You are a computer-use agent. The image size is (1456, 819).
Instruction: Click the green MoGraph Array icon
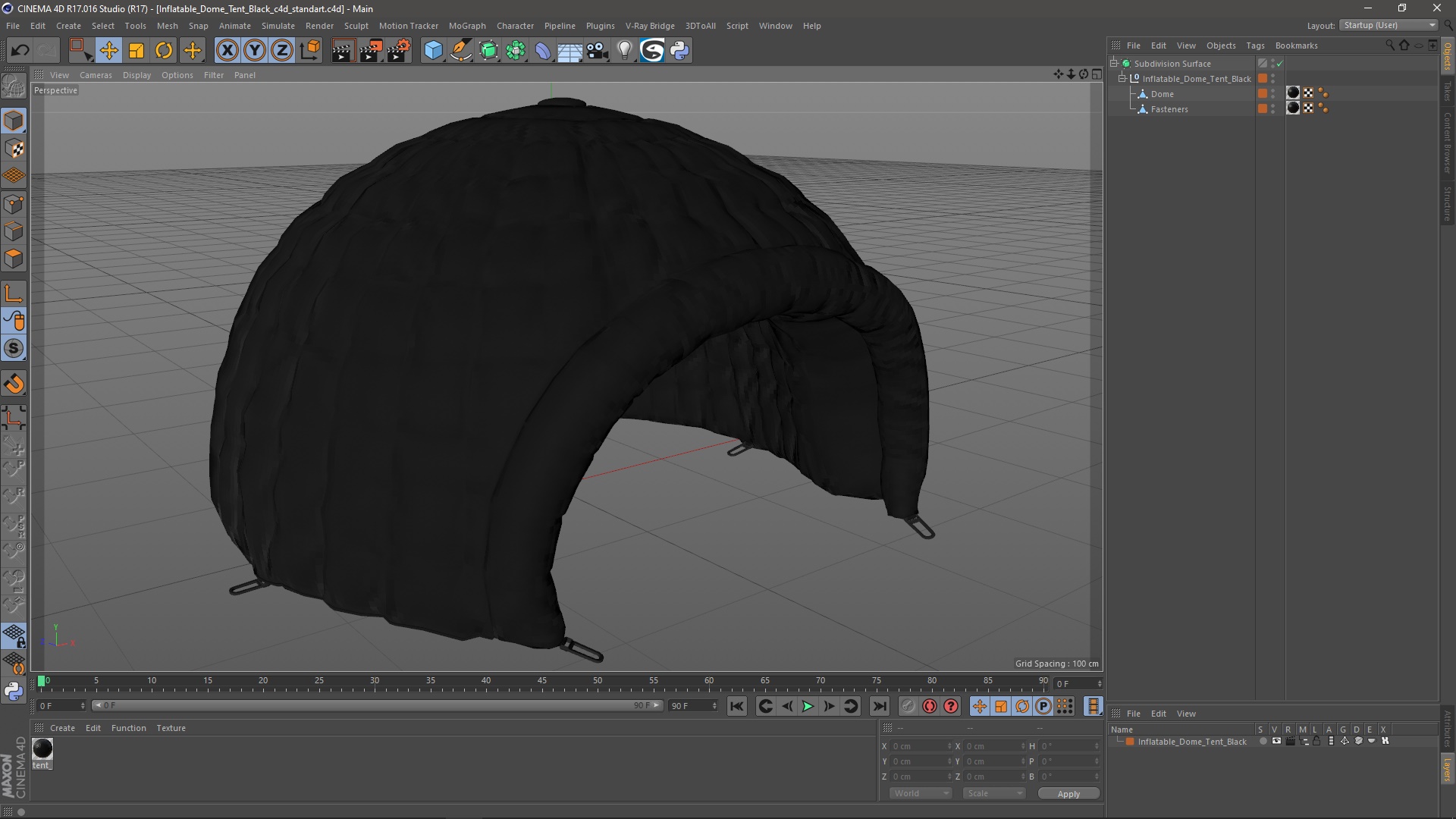[x=516, y=51]
